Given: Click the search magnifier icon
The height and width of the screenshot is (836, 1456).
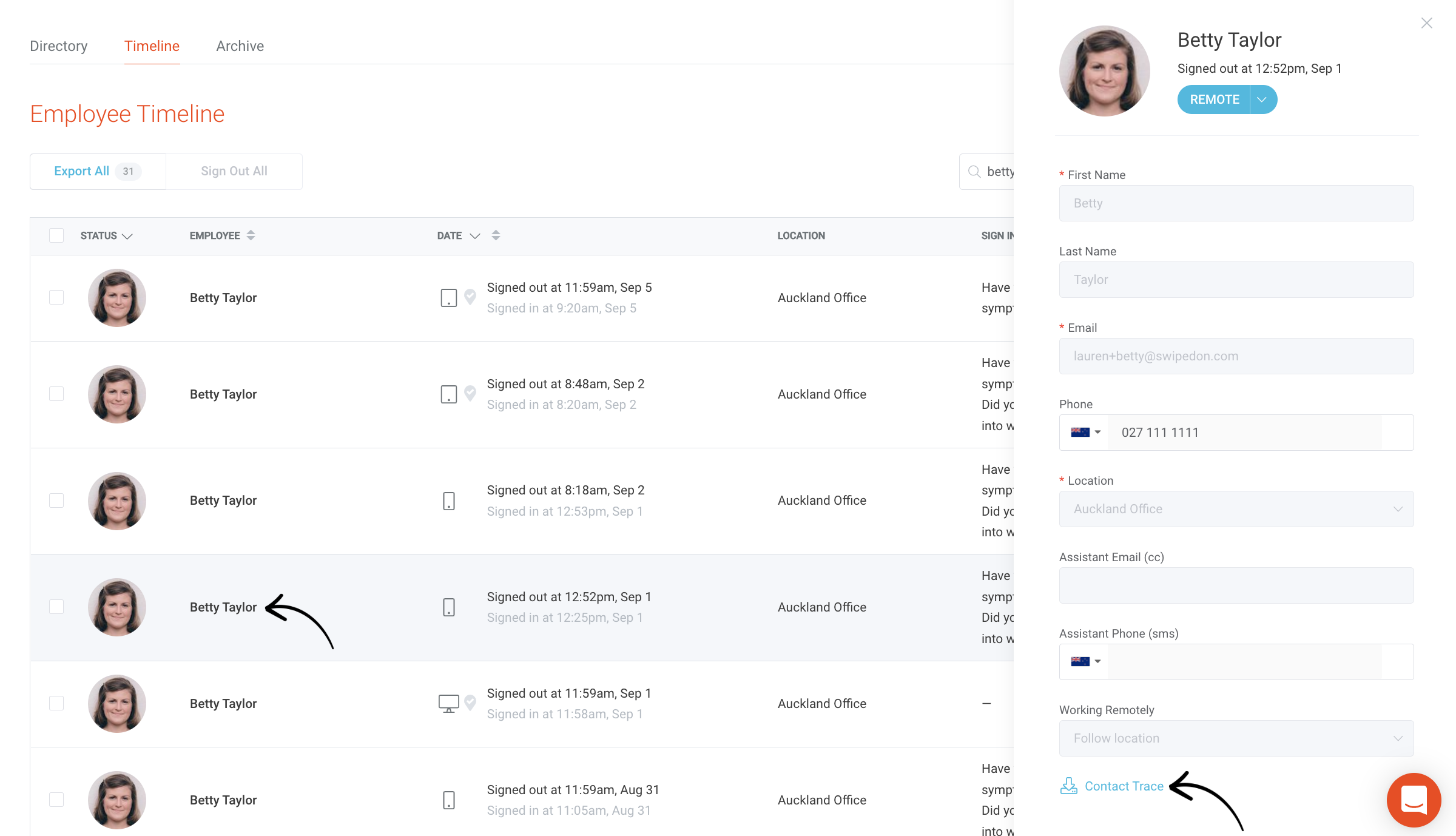Looking at the screenshot, I should (x=974, y=172).
